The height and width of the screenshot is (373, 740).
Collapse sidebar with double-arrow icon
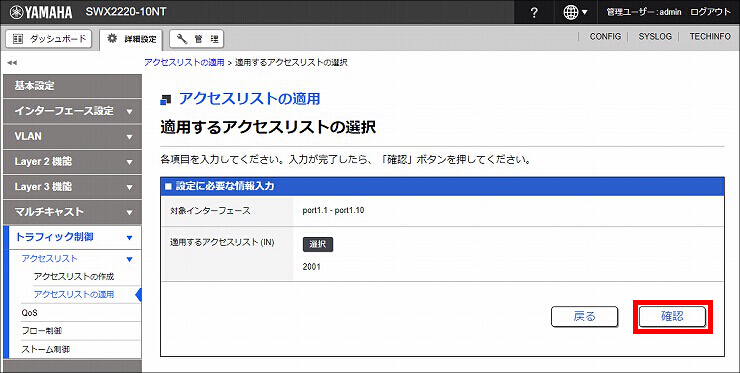(x=12, y=63)
